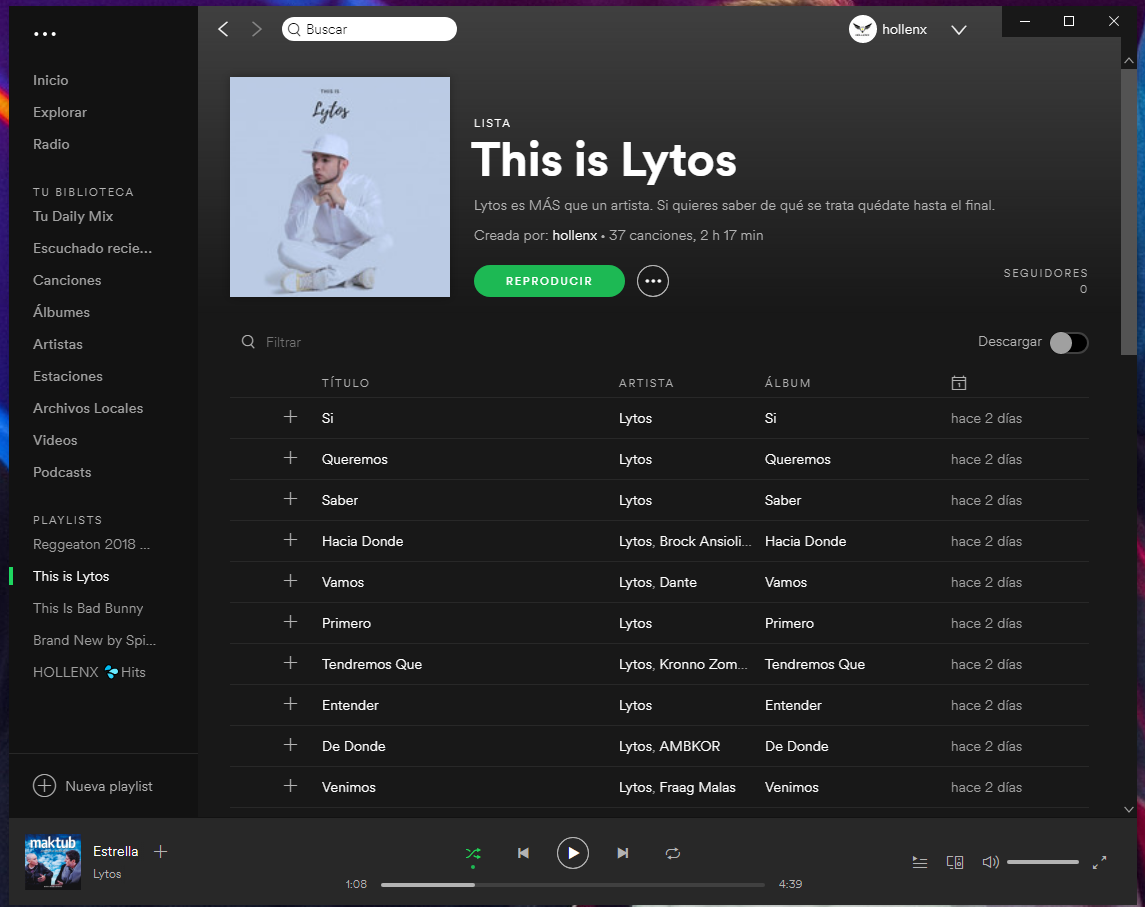Open This Is Bad Bunny playlist

tap(88, 608)
